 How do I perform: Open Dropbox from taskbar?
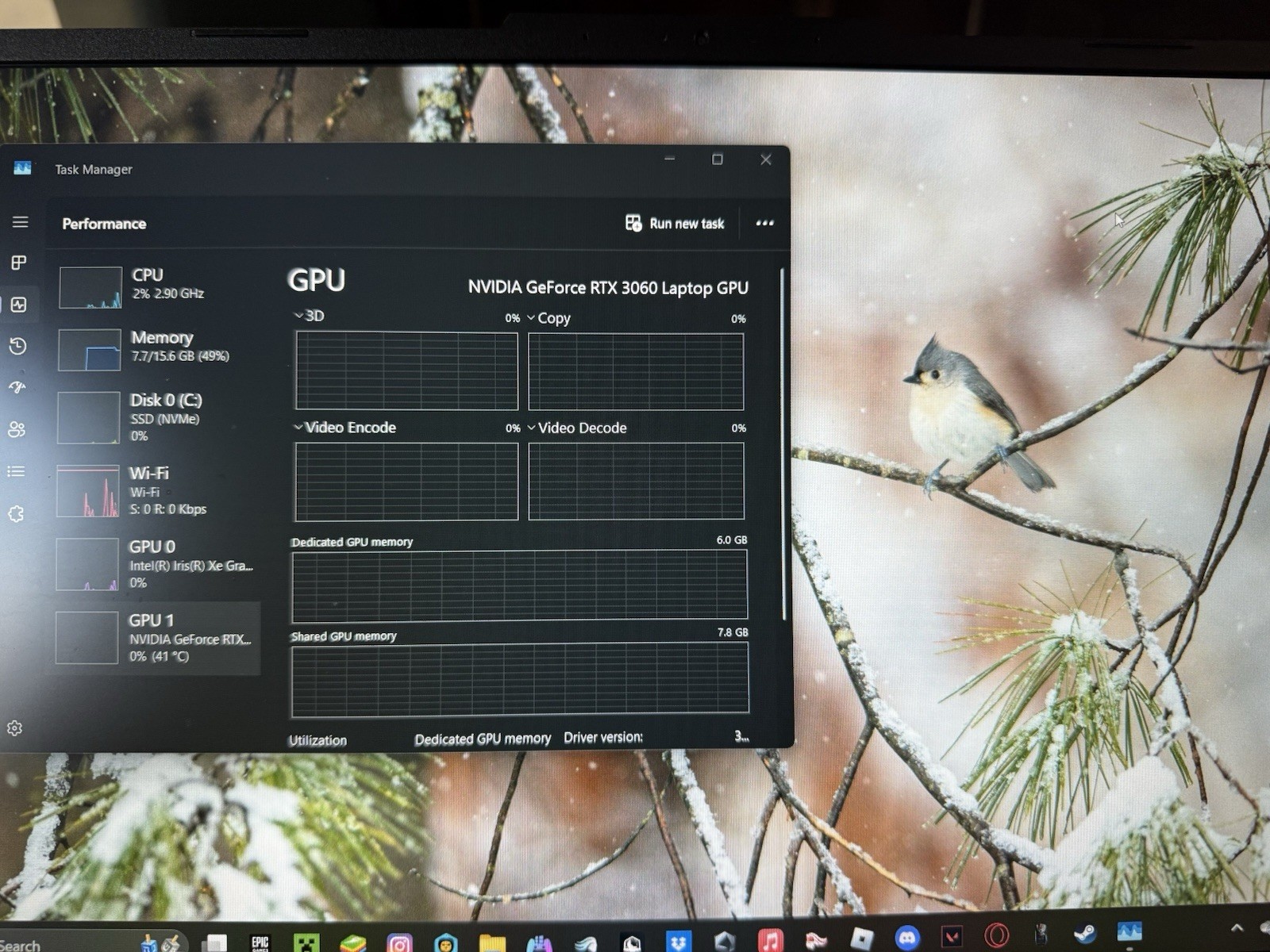click(x=678, y=942)
